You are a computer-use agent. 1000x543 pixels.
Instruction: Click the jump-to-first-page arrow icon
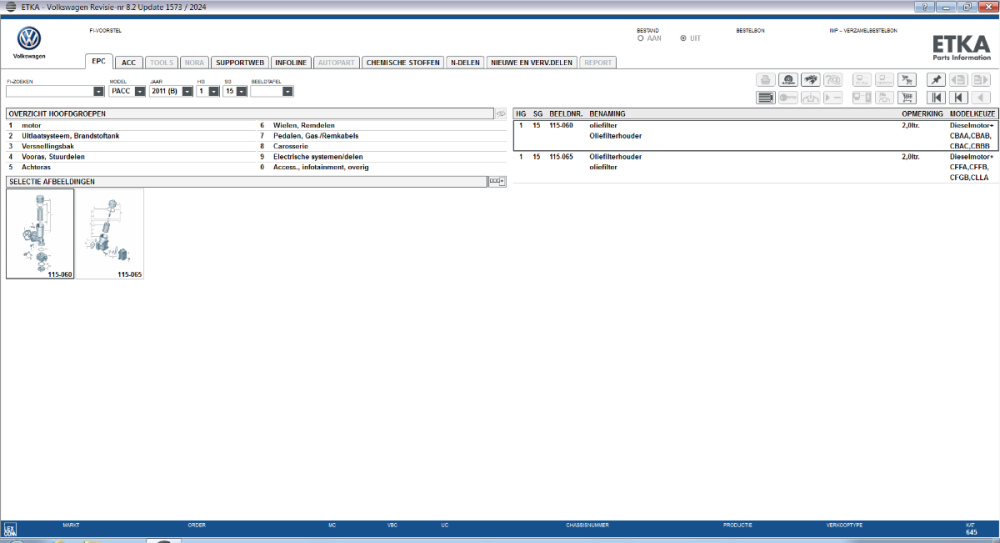click(936, 98)
